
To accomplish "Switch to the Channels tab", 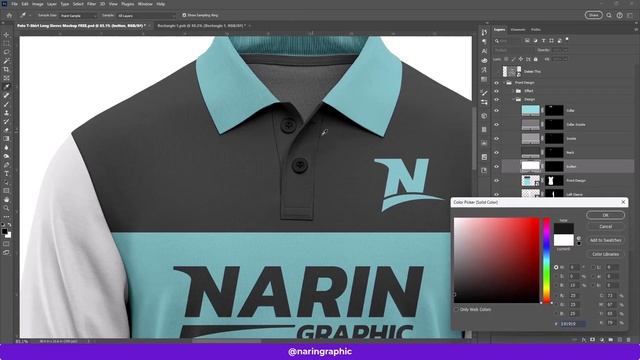I will click(x=518, y=30).
